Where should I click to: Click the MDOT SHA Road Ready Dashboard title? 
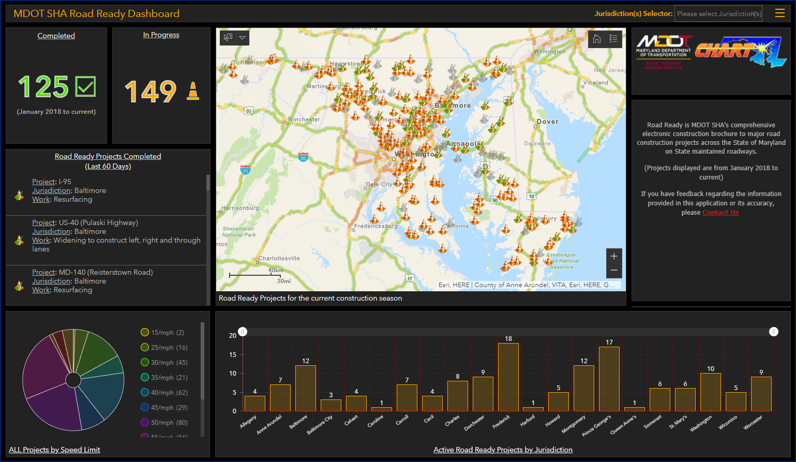[96, 14]
